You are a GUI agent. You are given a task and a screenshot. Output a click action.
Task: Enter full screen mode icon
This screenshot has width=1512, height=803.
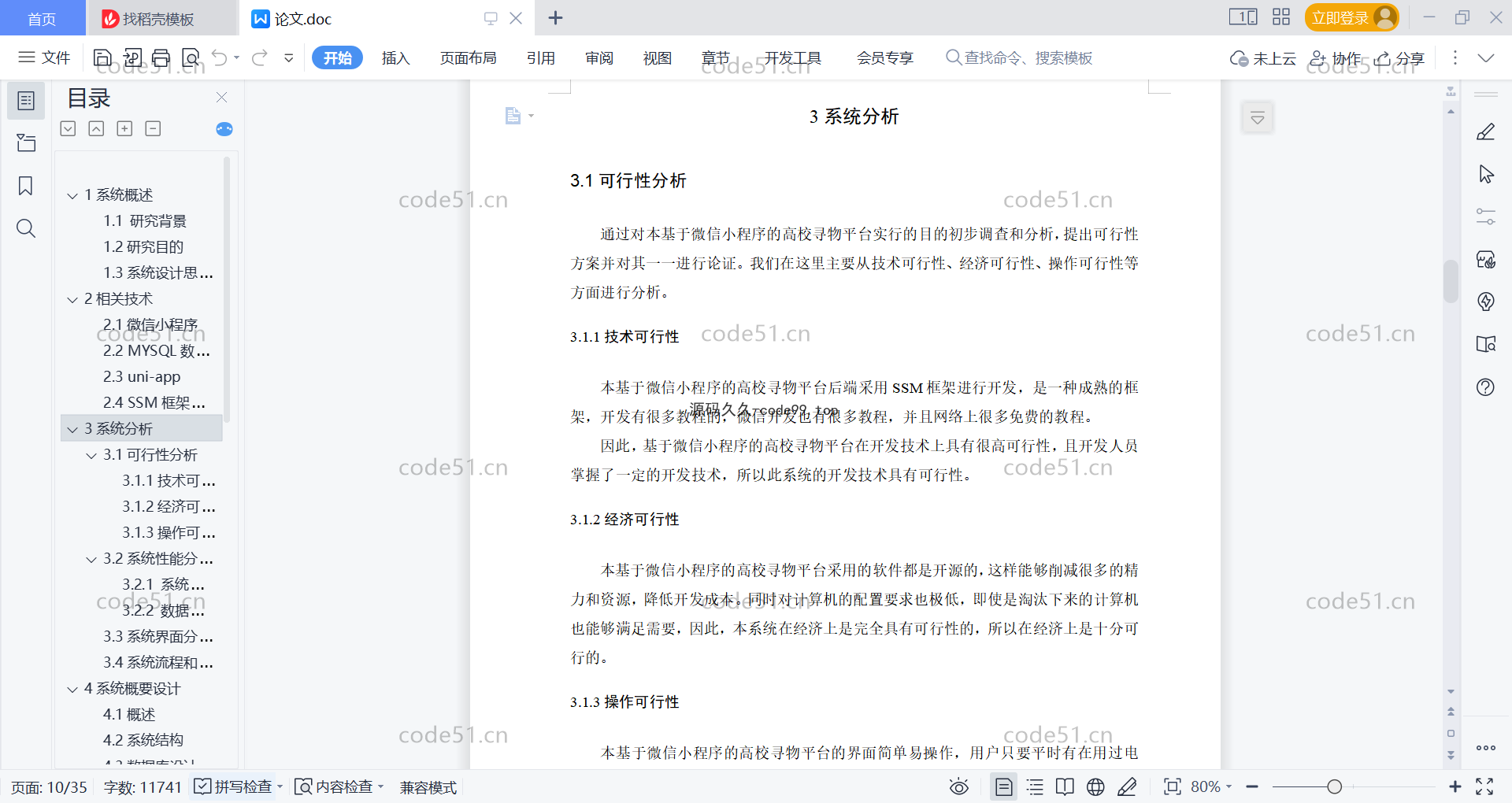[x=1484, y=786]
